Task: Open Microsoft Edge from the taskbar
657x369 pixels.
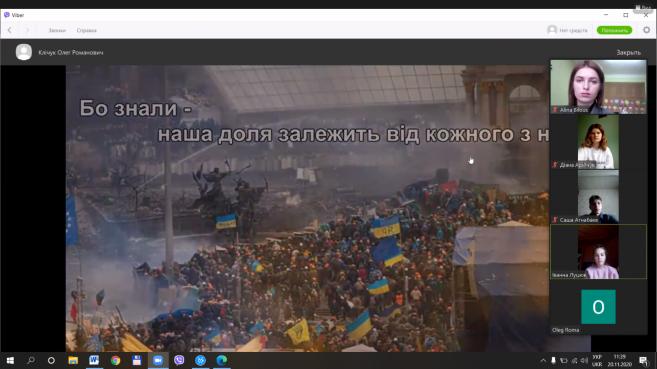Action: (x=222, y=360)
